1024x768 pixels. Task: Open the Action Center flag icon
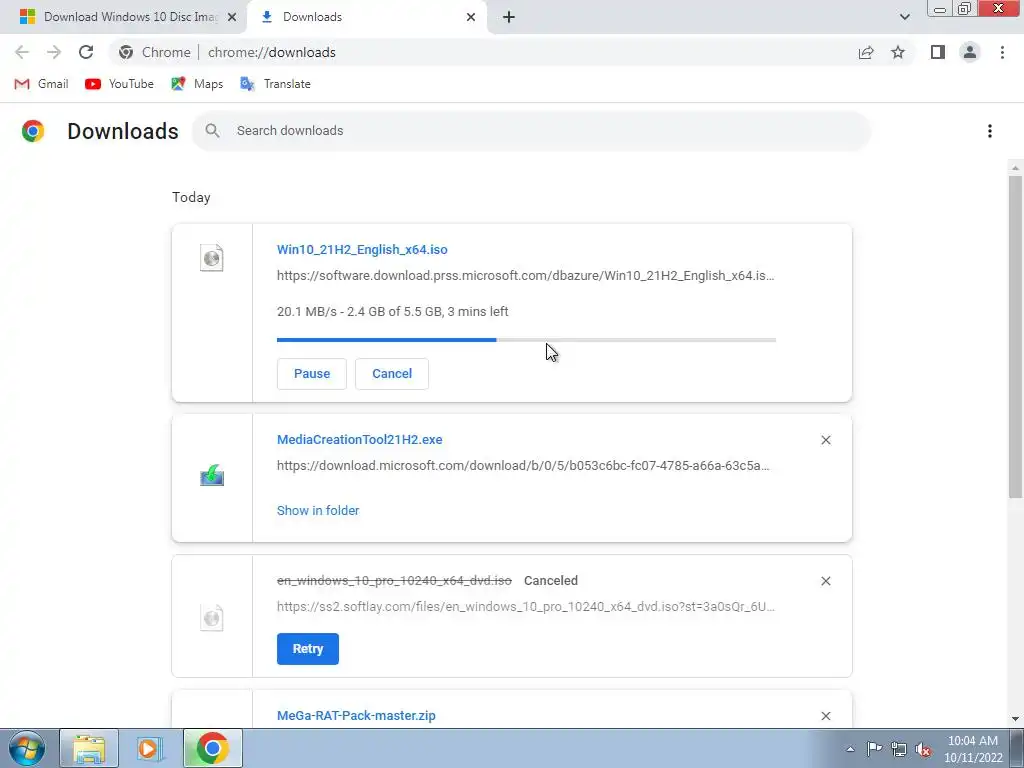(874, 749)
